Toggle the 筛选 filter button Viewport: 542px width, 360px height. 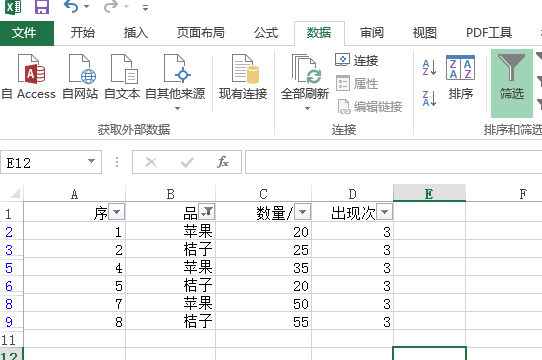click(x=512, y=83)
